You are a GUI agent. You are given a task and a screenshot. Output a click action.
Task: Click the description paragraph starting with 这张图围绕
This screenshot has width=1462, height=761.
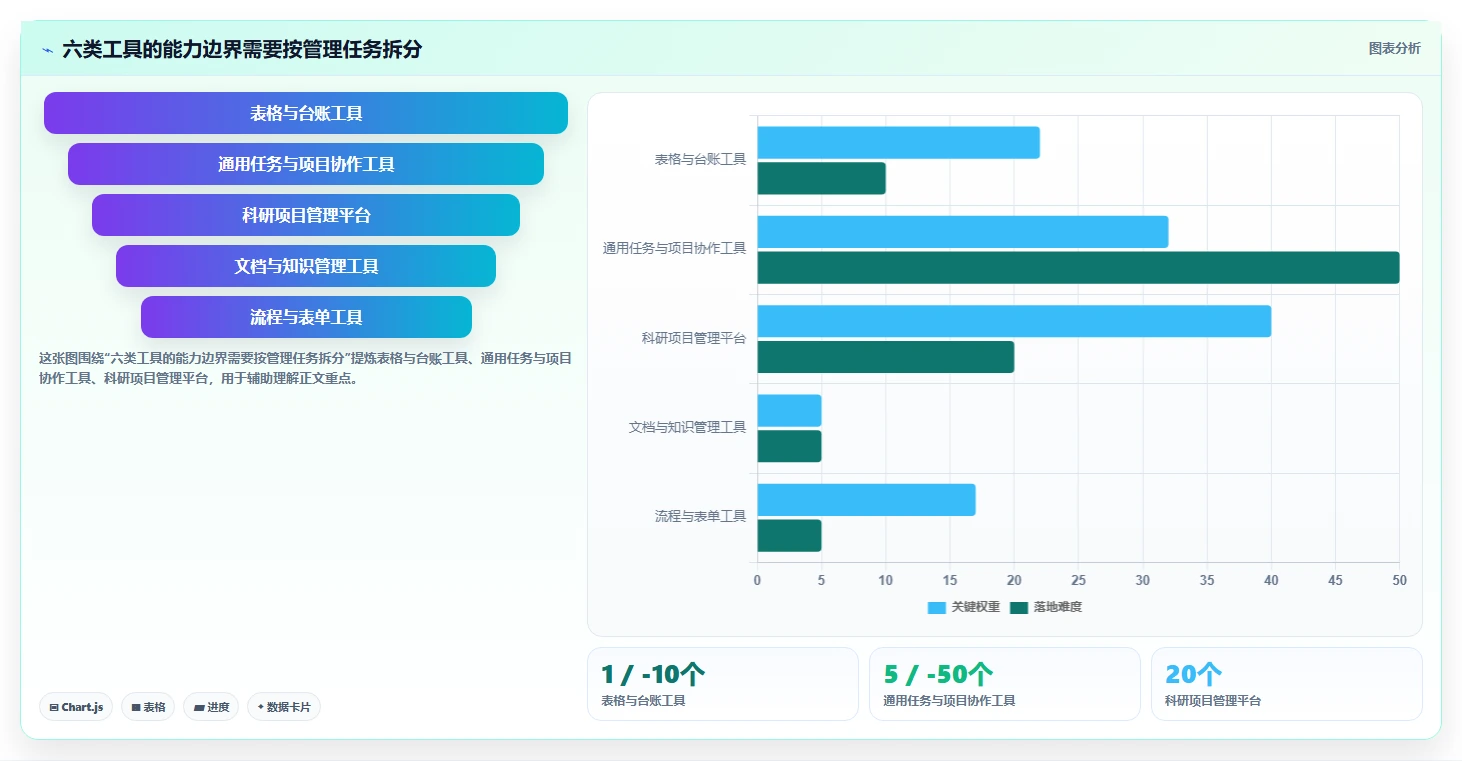pyautogui.click(x=305, y=368)
